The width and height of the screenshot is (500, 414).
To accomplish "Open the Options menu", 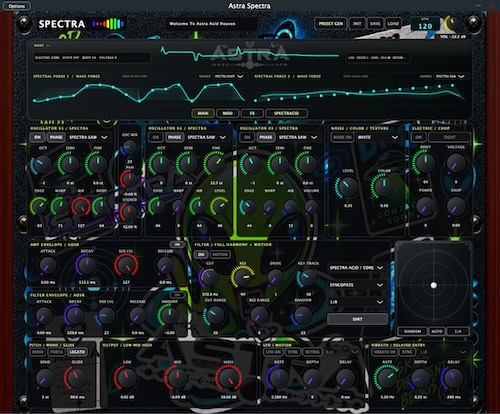I will tap(16, 6).
